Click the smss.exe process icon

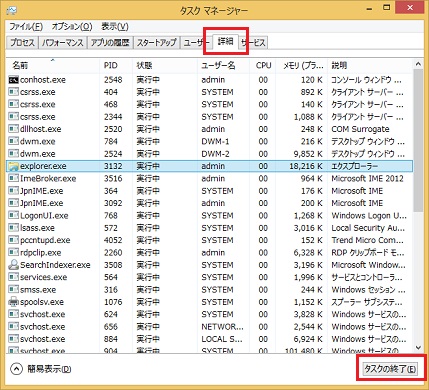13,290
